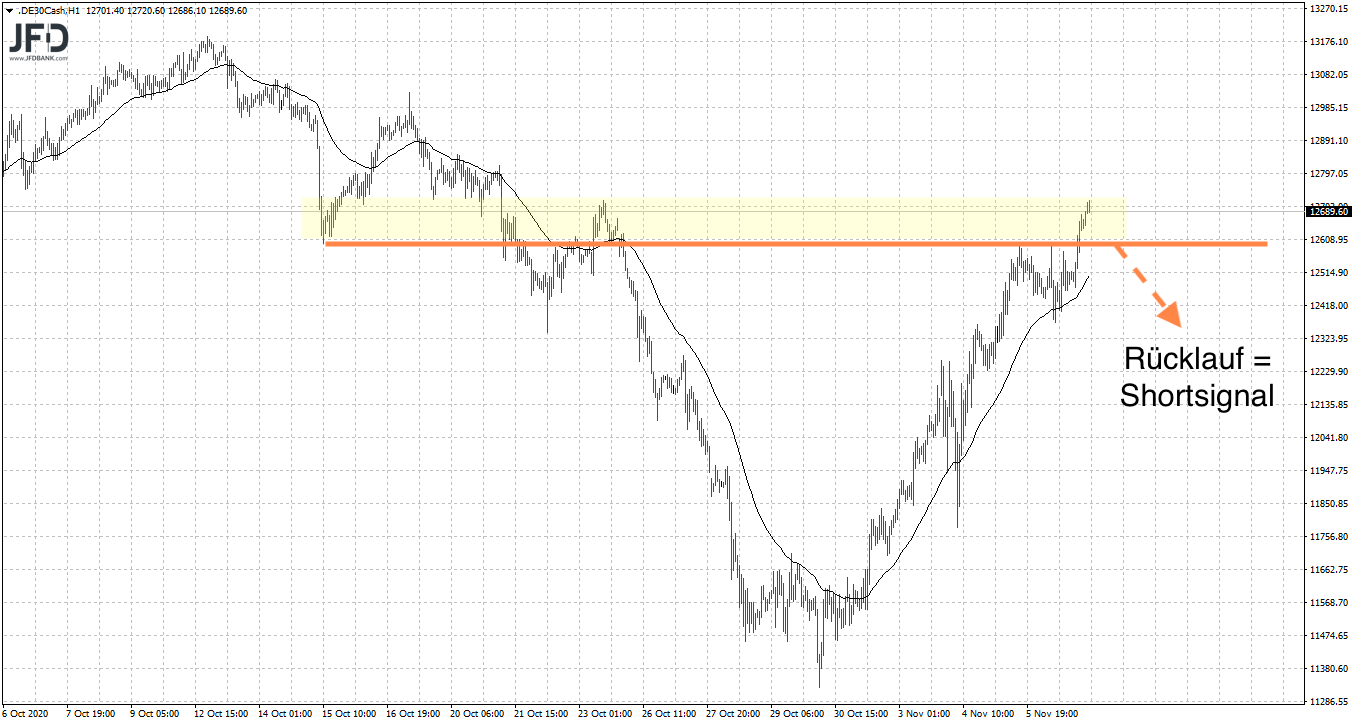Viewport: 1355px width, 725px height.
Task: Click the 13270.15 price axis label
Action: point(1329,9)
